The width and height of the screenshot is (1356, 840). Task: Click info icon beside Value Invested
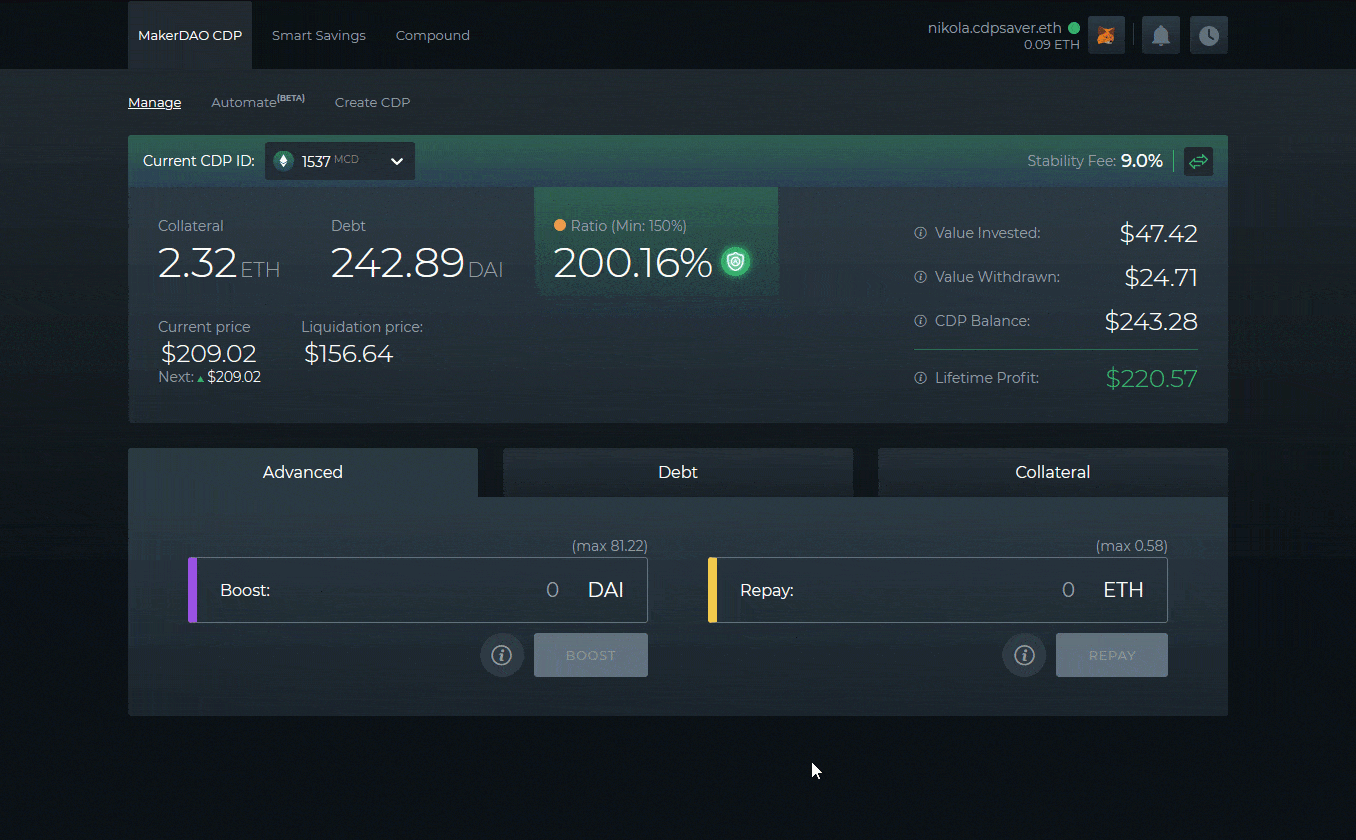919,232
